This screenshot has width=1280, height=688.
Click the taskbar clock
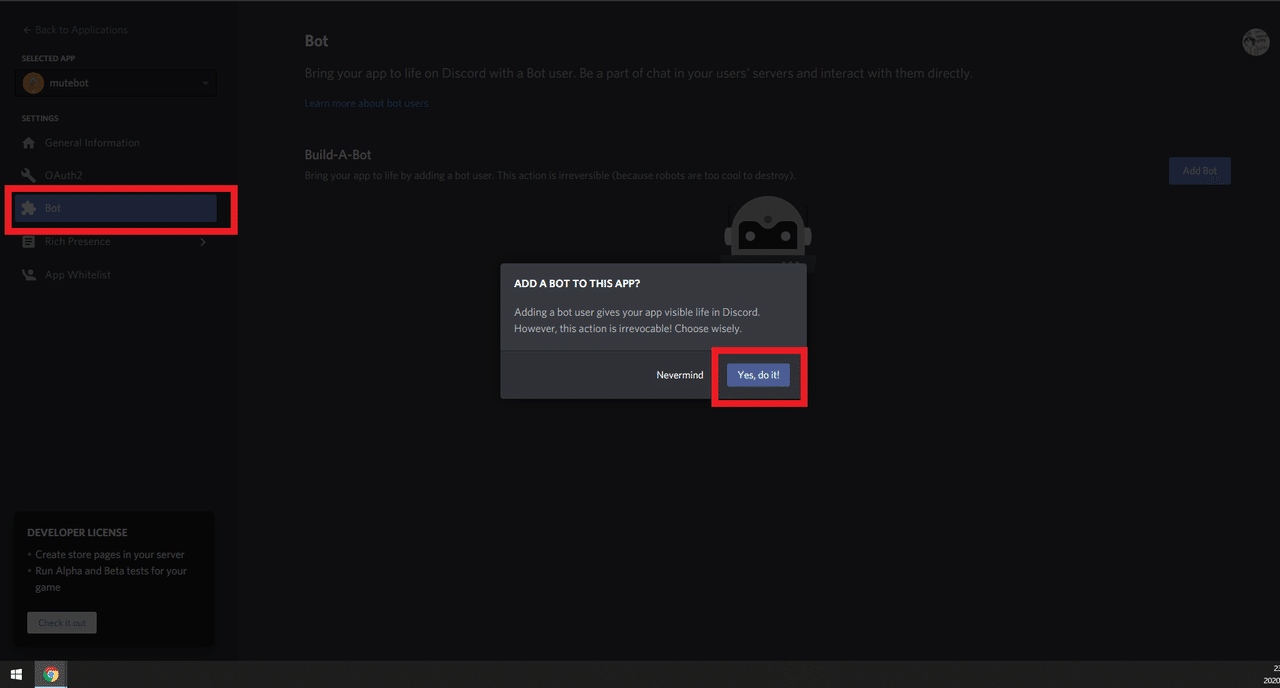1272,674
